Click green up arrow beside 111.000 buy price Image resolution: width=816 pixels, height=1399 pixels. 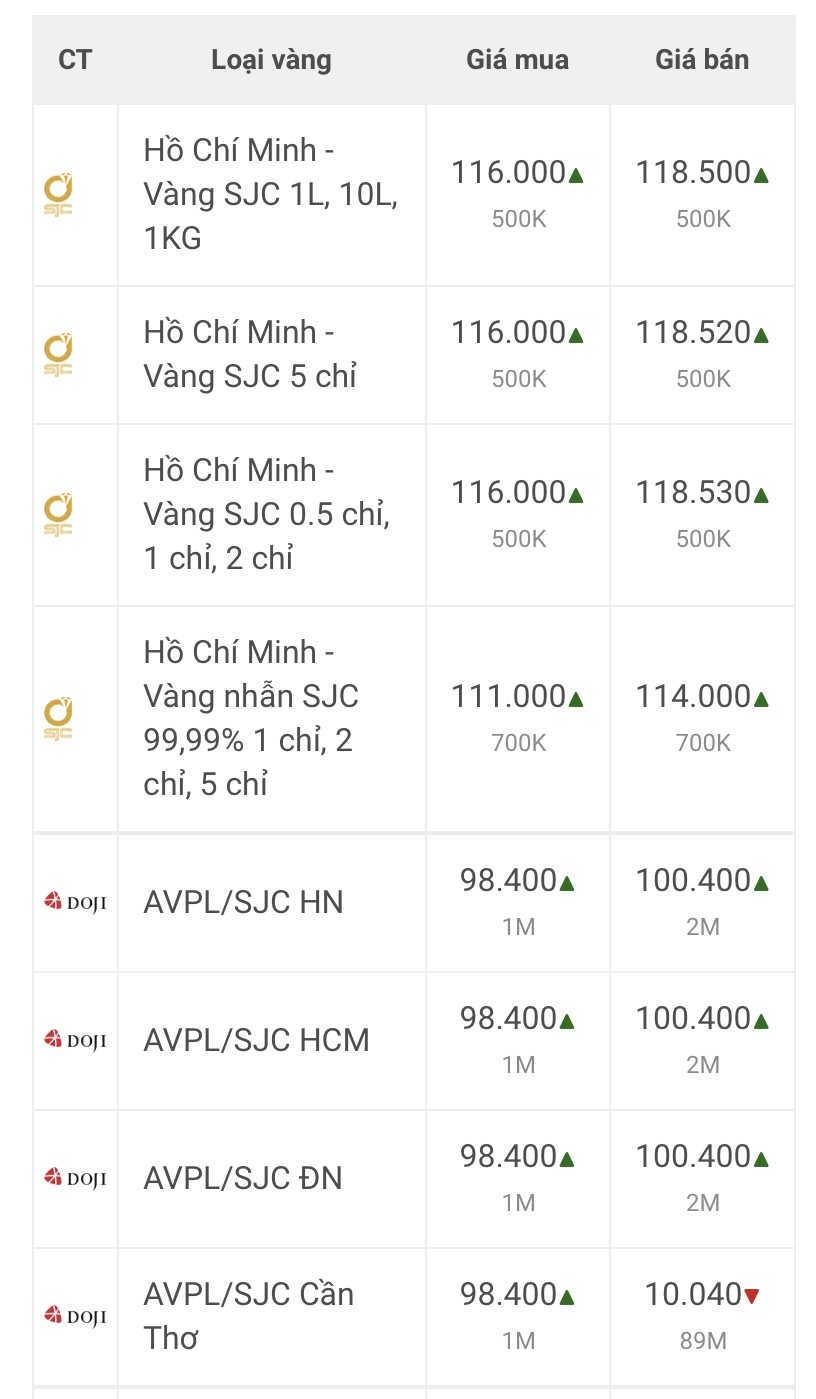(576, 699)
